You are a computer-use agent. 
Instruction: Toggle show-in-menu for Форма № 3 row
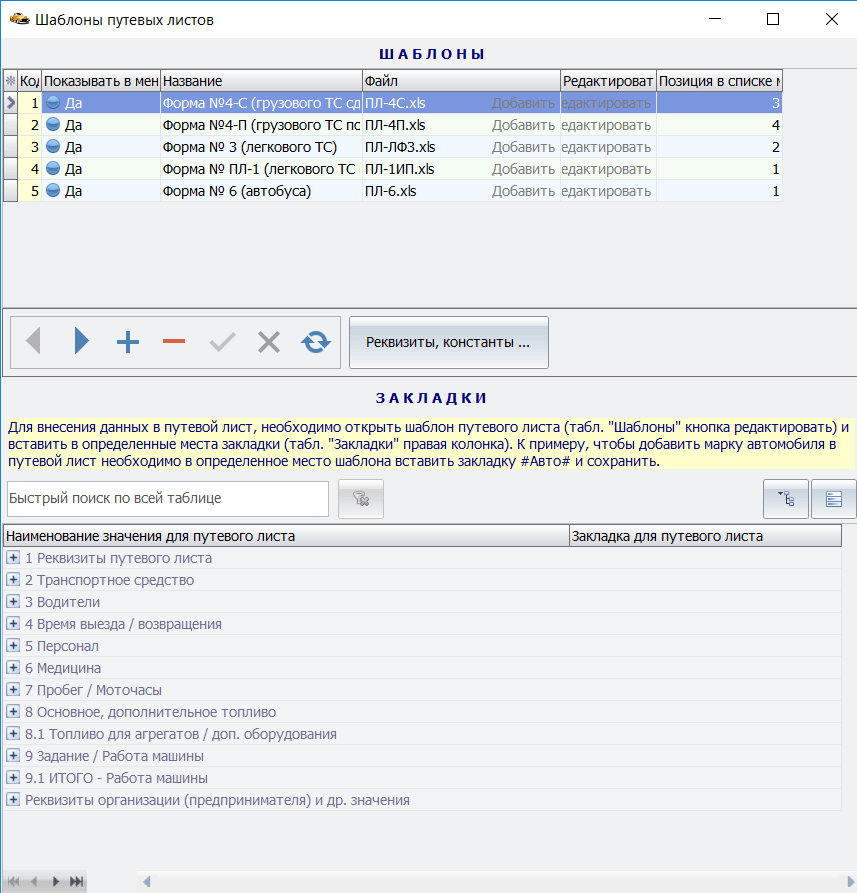[x=53, y=147]
